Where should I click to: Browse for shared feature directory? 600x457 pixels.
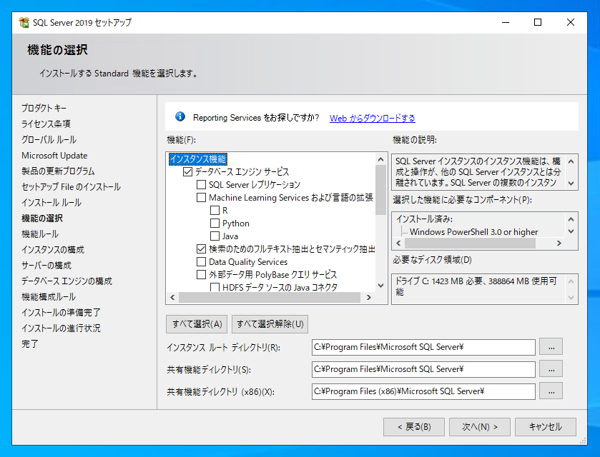point(551,369)
